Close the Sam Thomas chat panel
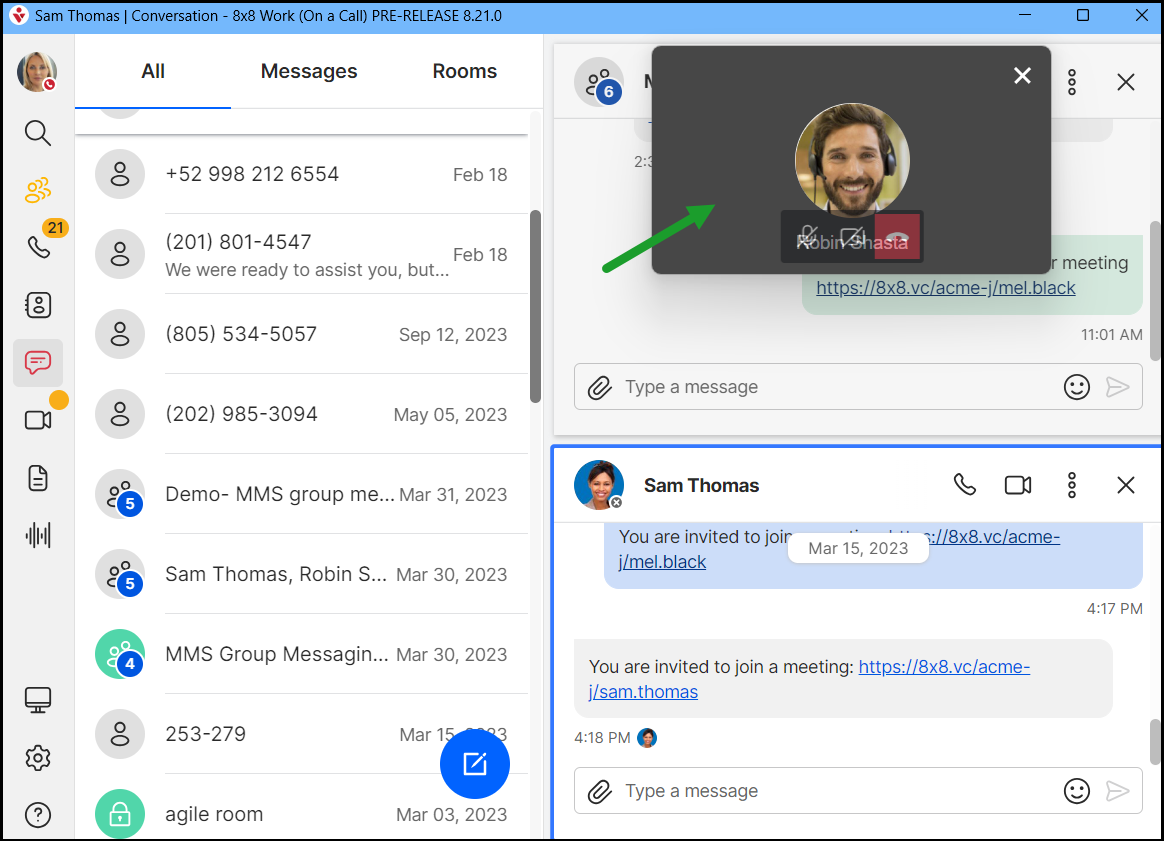This screenshot has width=1164, height=841. (x=1125, y=485)
